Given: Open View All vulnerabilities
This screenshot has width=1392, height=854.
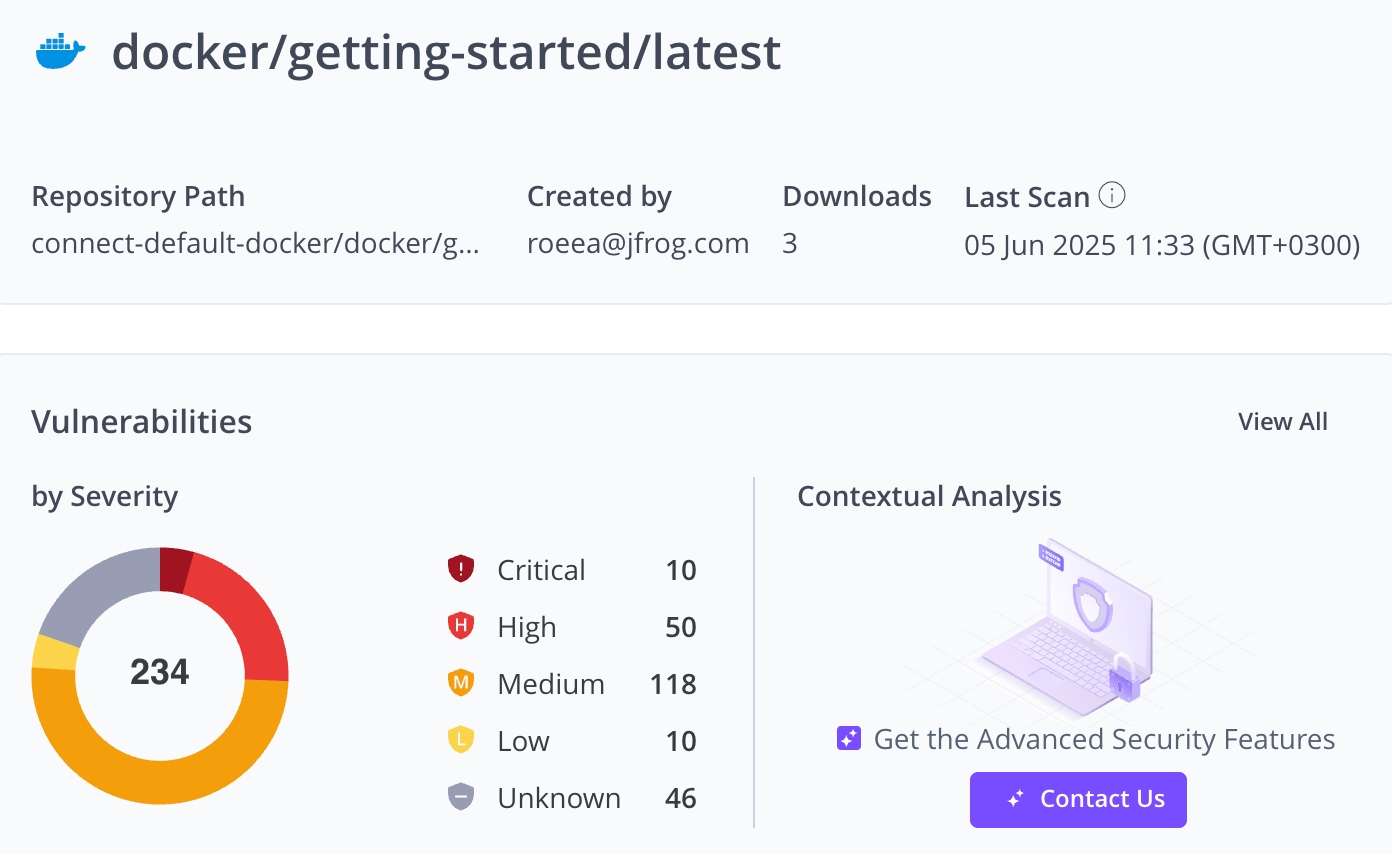Looking at the screenshot, I should coord(1282,422).
